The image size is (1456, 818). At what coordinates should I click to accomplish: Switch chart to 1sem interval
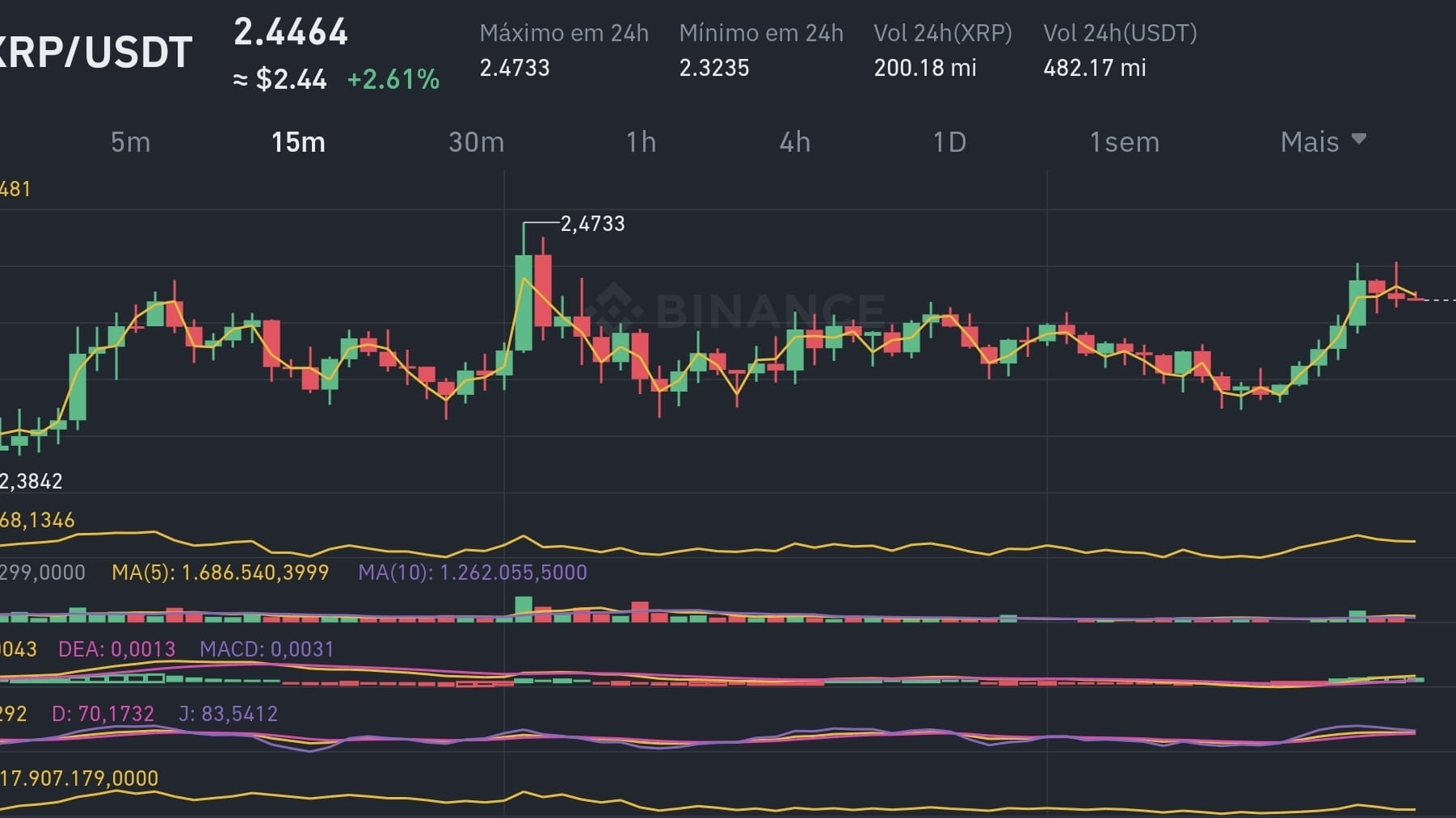(1124, 142)
